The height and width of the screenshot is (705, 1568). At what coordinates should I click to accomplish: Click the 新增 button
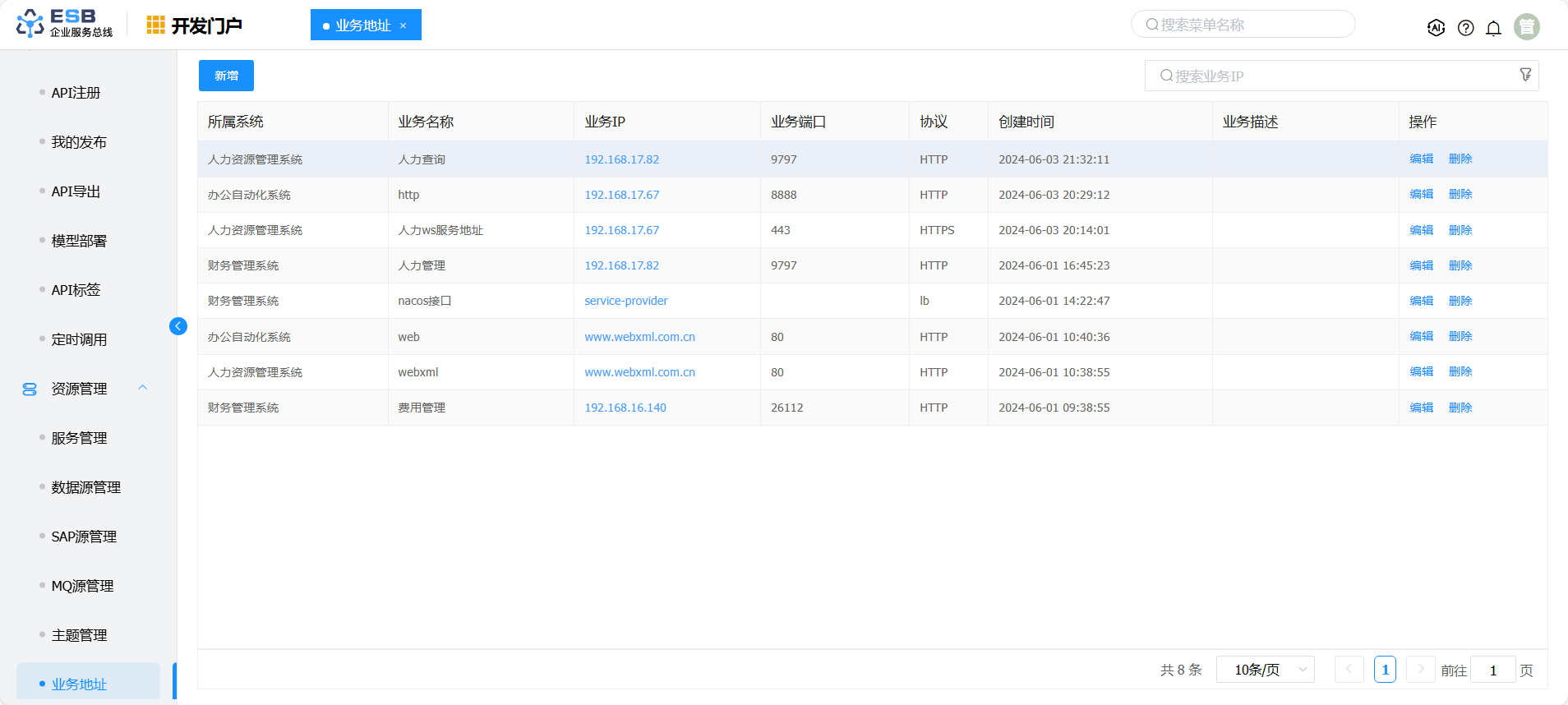[226, 76]
